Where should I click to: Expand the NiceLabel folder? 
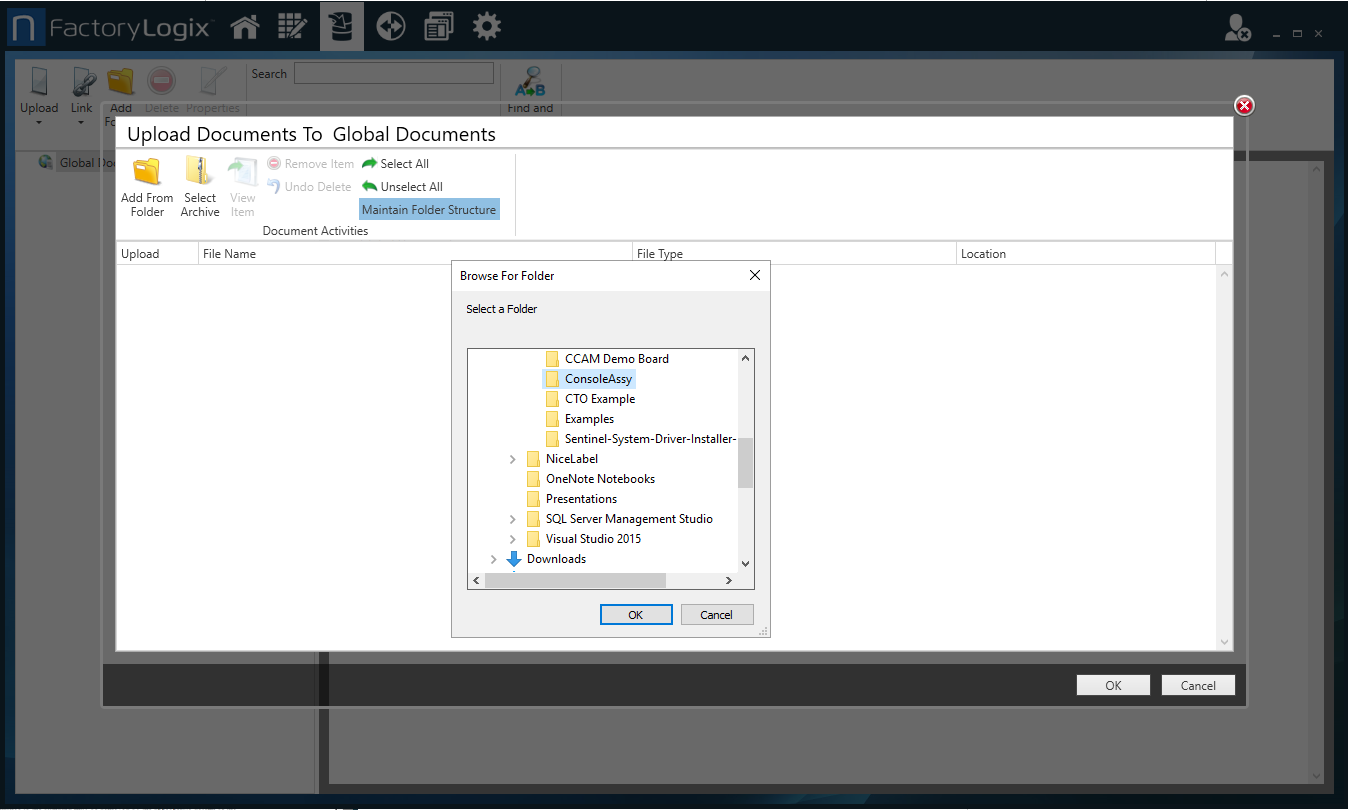point(513,458)
